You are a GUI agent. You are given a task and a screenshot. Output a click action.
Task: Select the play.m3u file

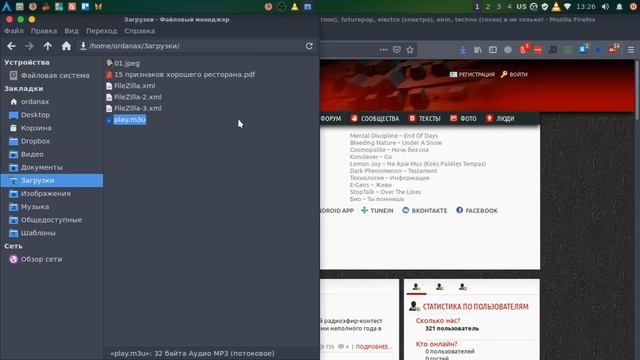(x=126, y=120)
